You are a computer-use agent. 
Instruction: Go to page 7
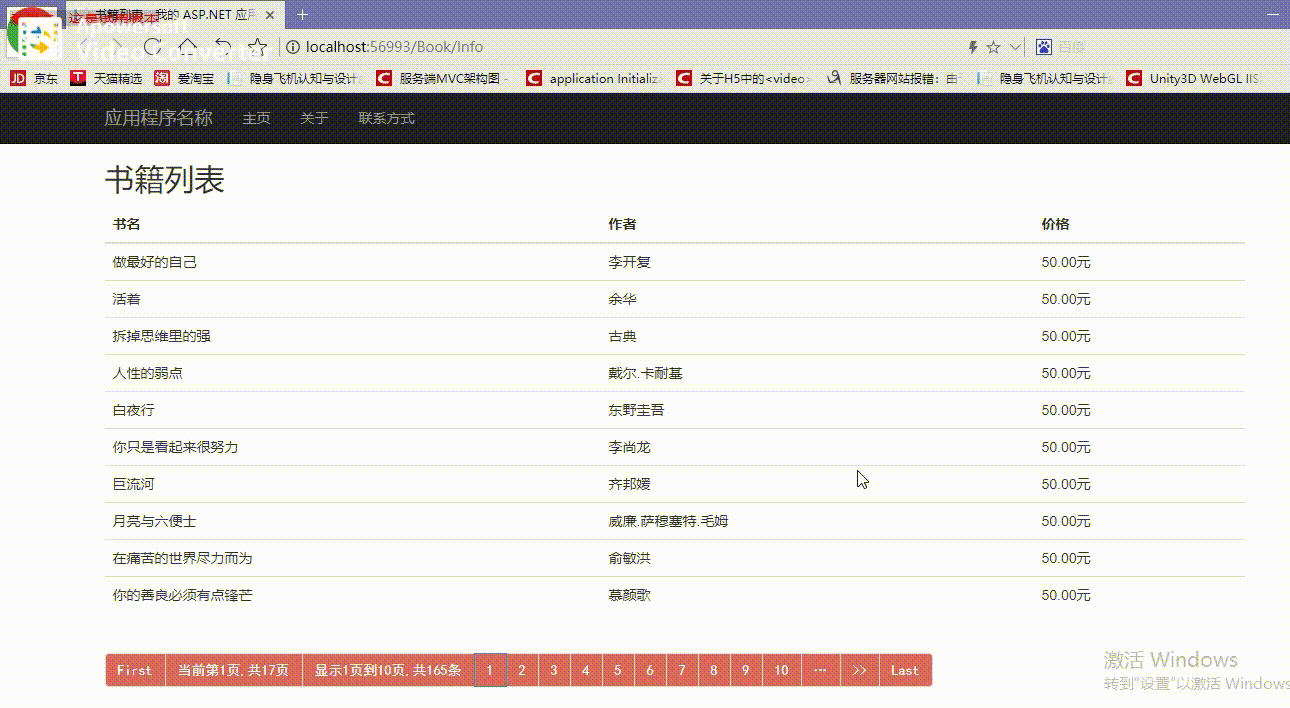pos(682,670)
